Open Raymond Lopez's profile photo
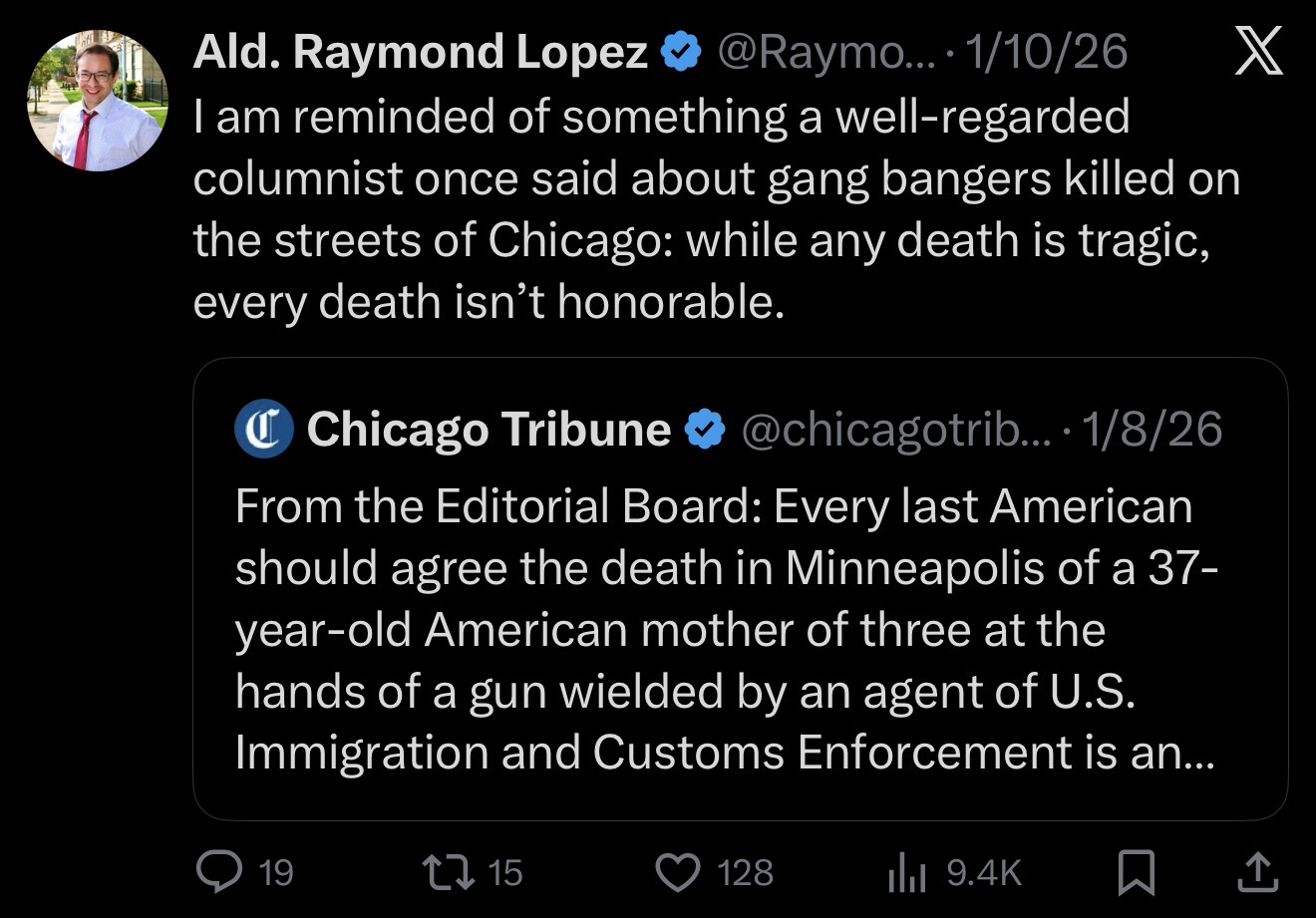 click(97, 101)
